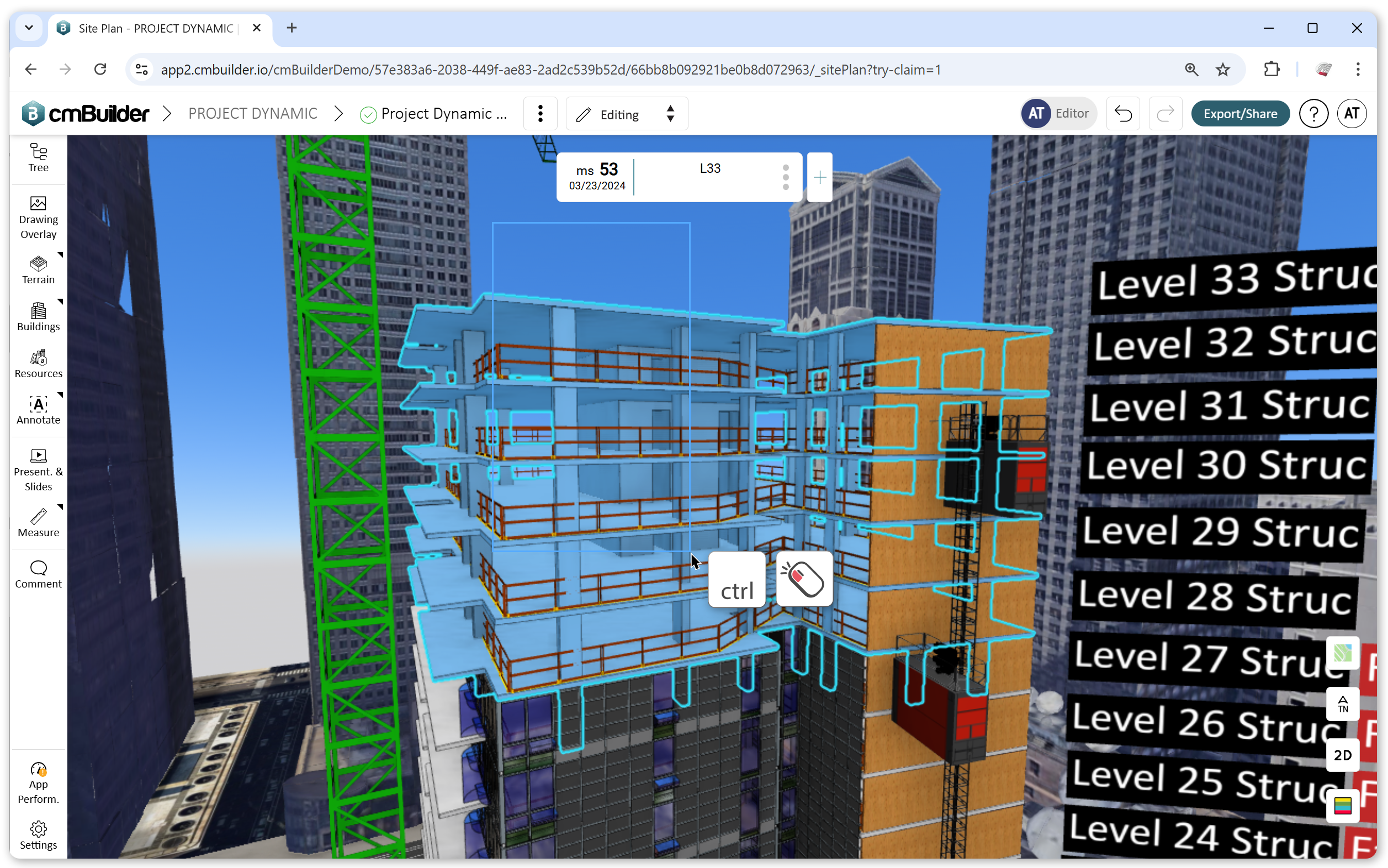1388x868 pixels.
Task: Expand the Measure tool submenu arrow
Action: (x=60, y=507)
